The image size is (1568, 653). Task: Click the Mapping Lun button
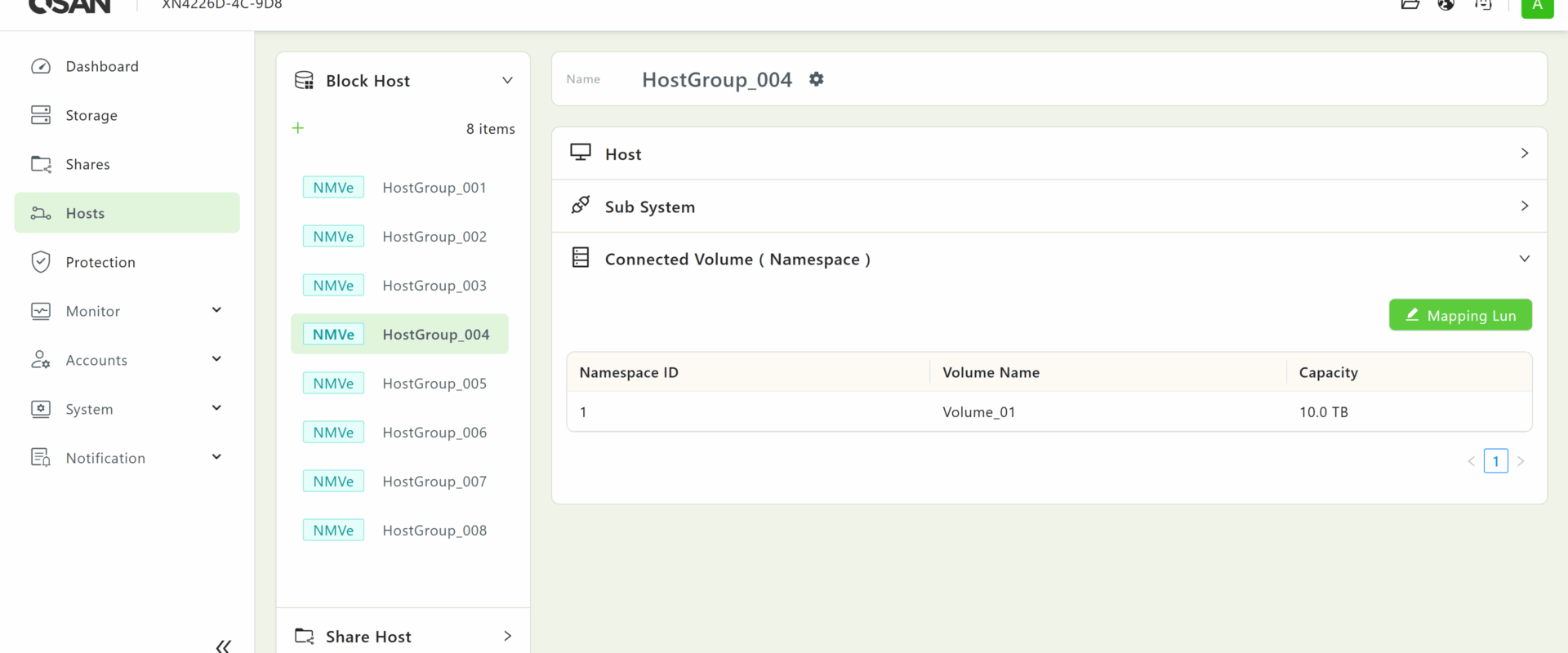pos(1460,315)
